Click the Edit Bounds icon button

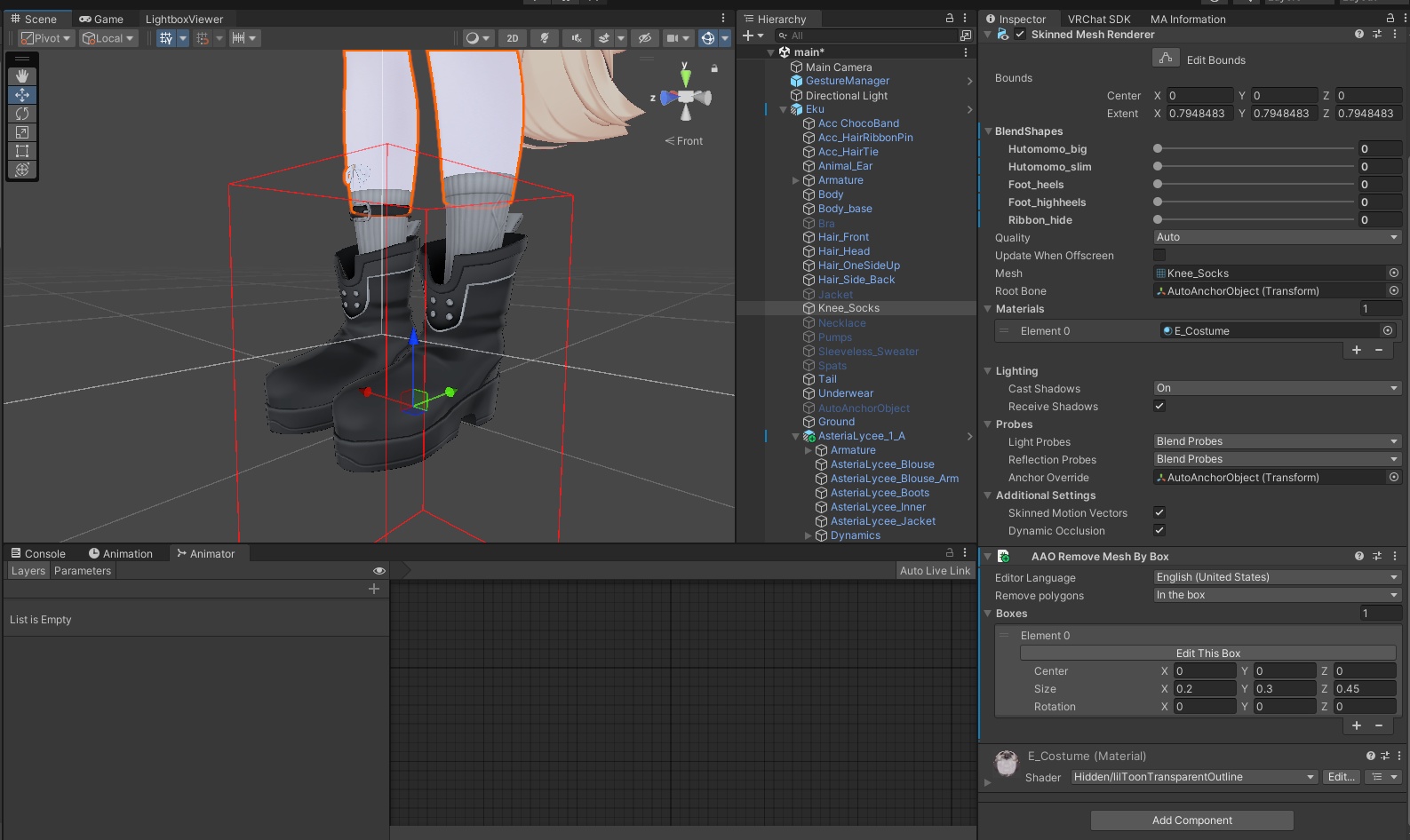tap(1165, 59)
